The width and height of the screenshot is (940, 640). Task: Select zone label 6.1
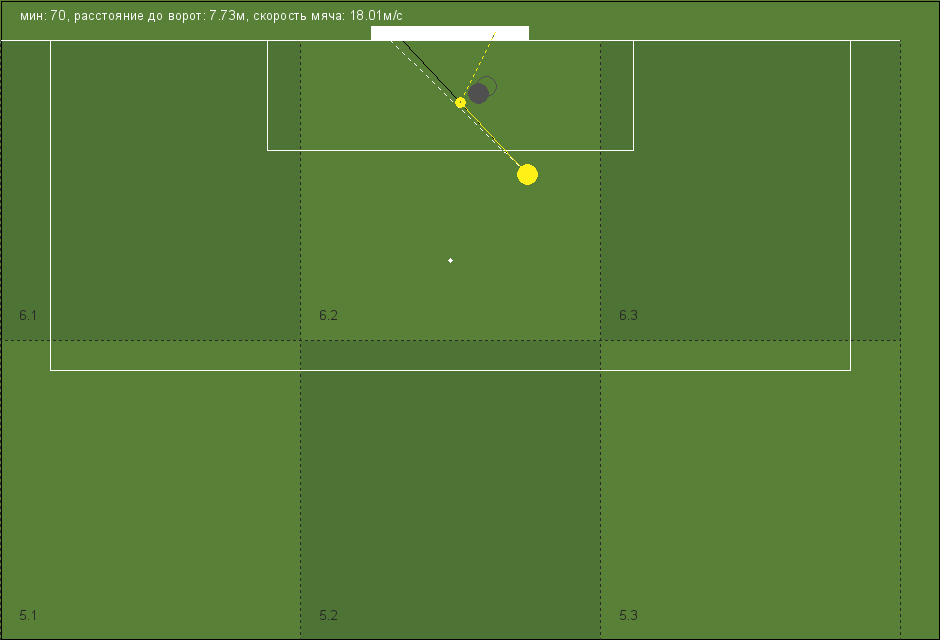pyautogui.click(x=28, y=315)
